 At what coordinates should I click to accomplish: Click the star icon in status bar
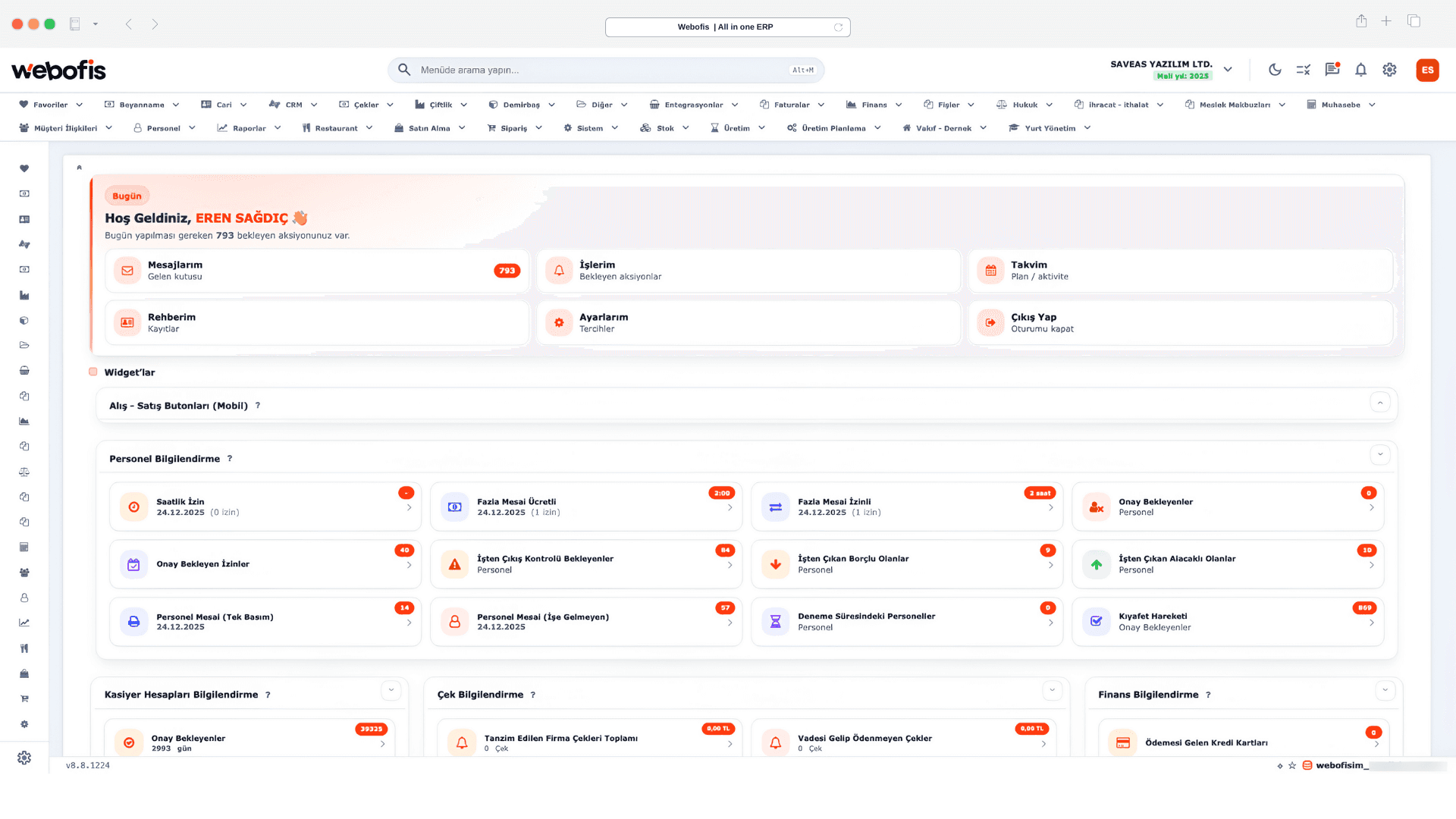coord(1292,765)
